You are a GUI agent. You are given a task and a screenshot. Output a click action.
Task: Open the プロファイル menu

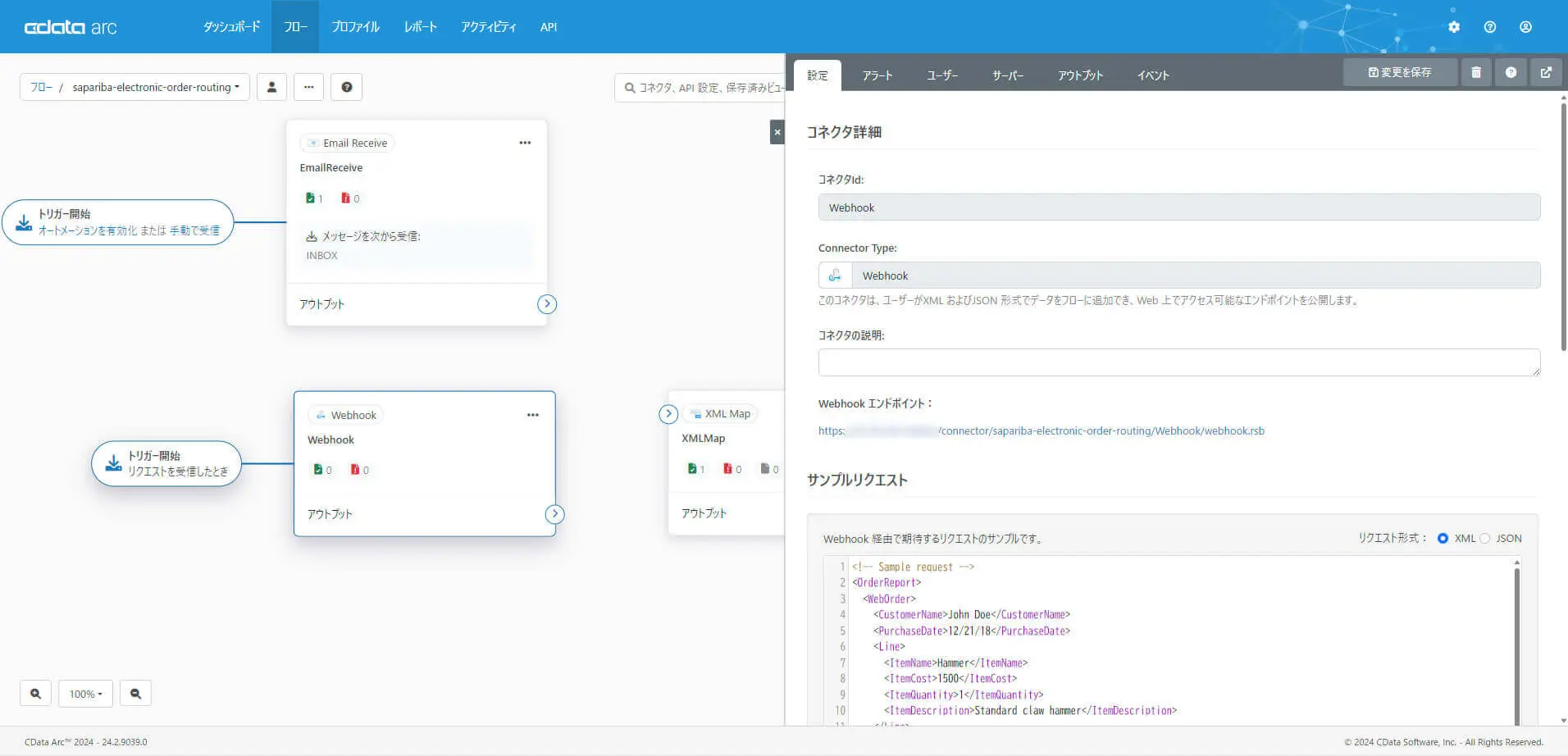click(355, 27)
